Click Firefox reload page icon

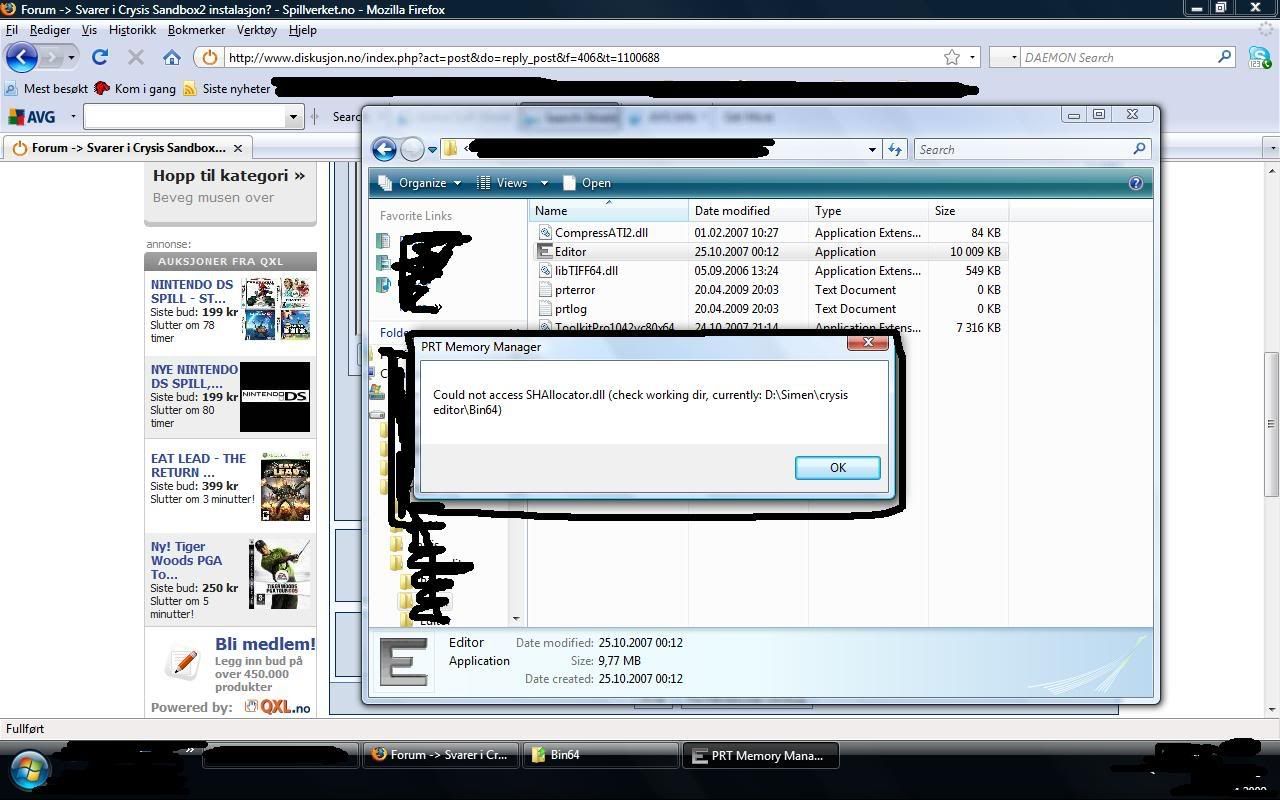[100, 58]
